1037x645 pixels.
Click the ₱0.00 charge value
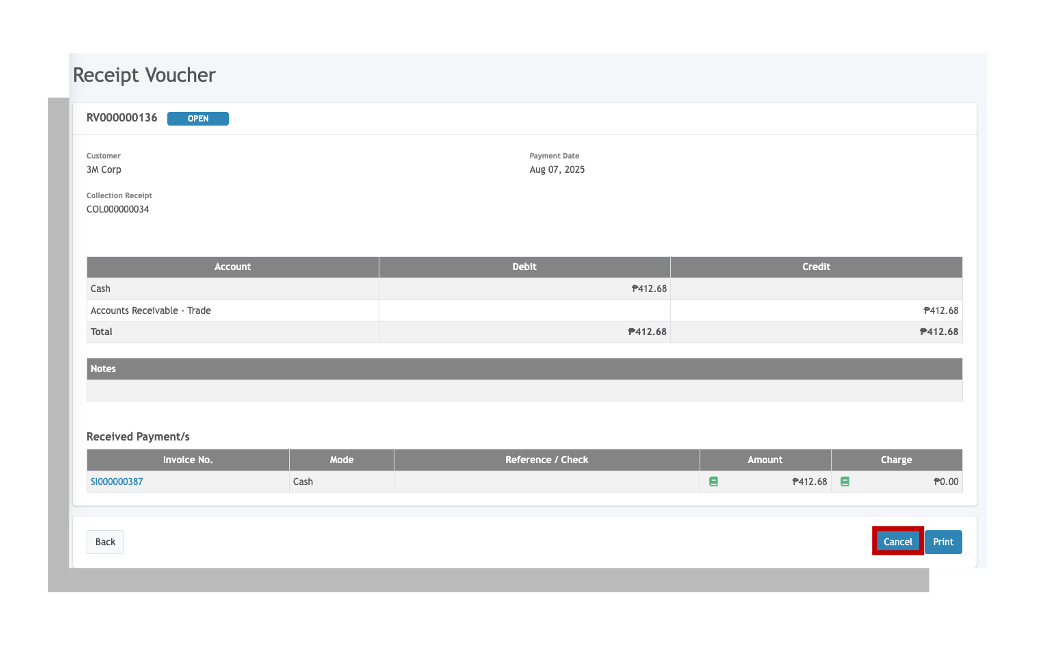click(x=946, y=482)
